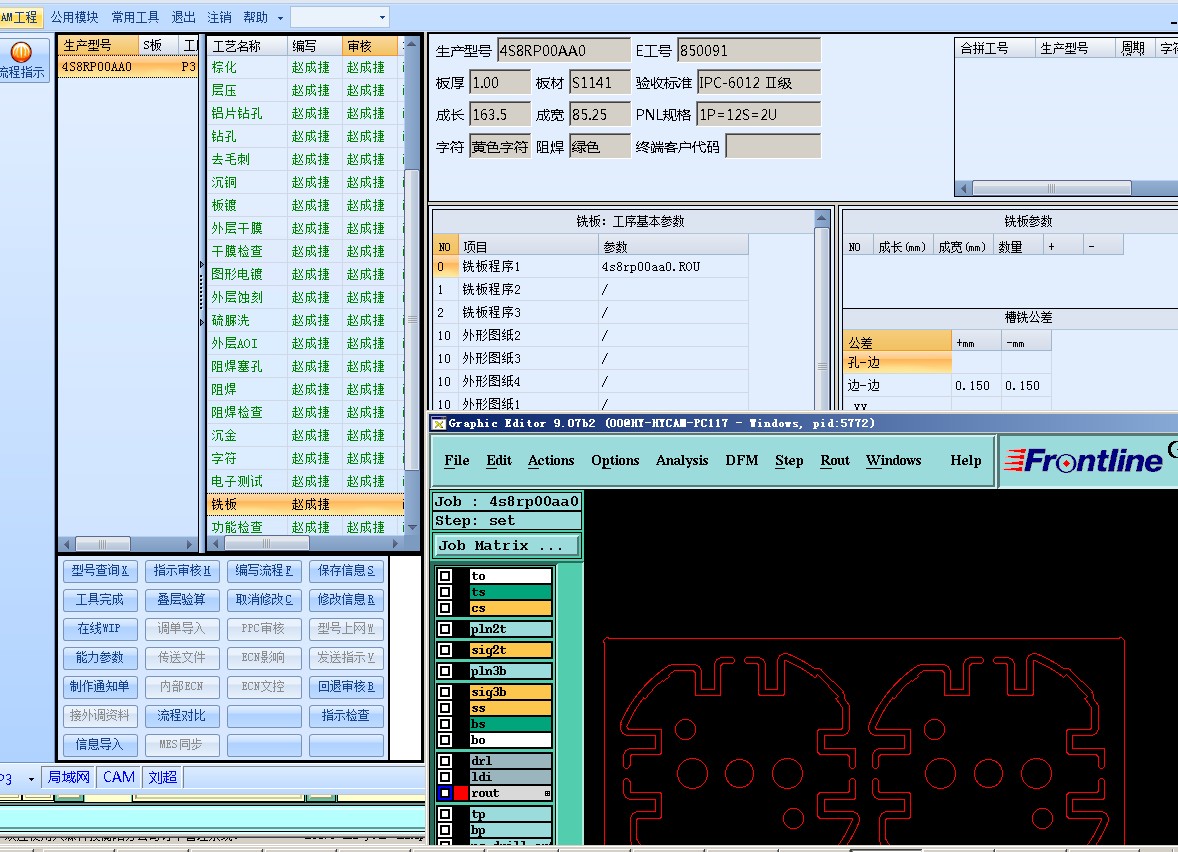
Task: Click the 生产型号 input field 4S8RP00AA0
Action: pyautogui.click(x=564, y=50)
